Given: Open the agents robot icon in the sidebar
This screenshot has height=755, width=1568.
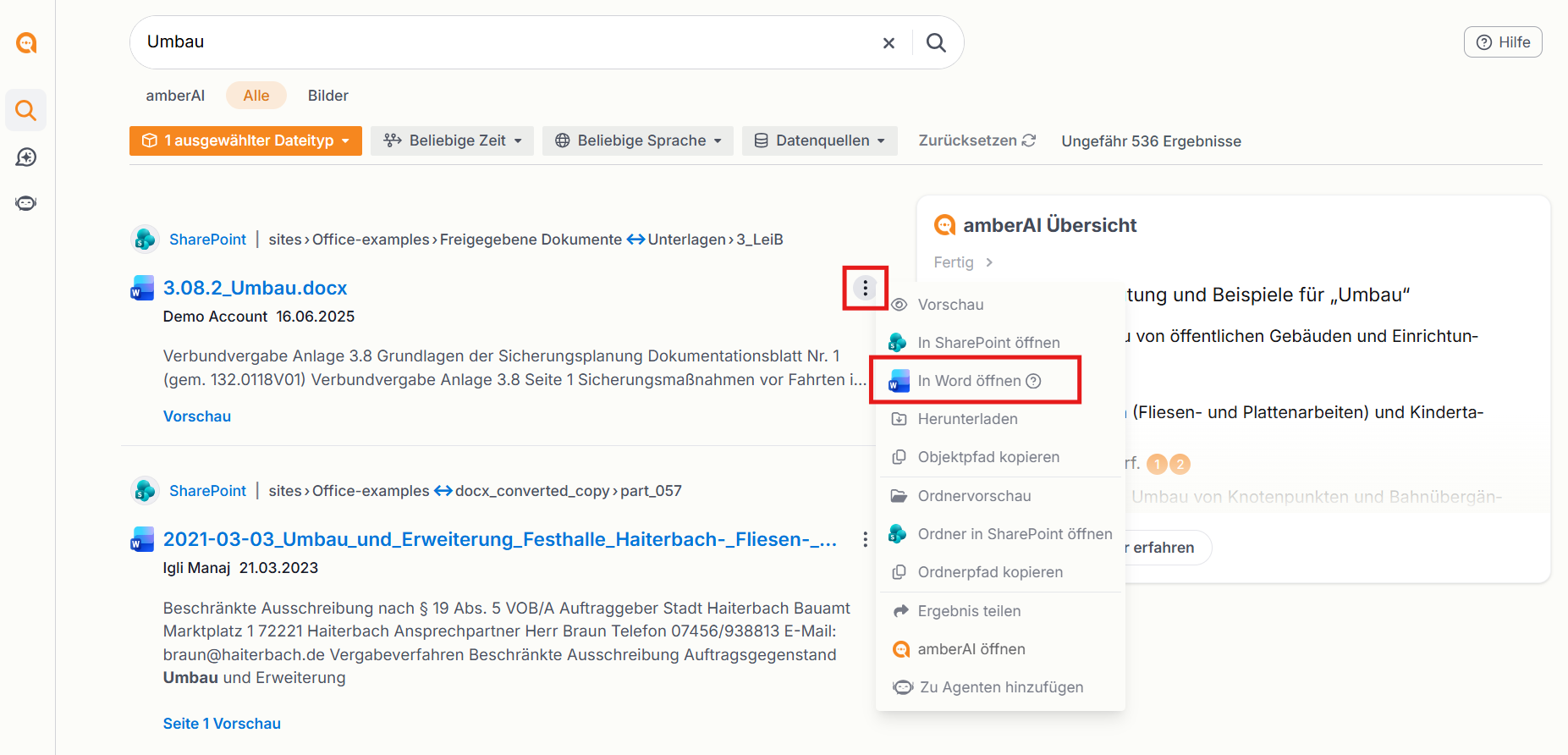Looking at the screenshot, I should click(x=26, y=203).
